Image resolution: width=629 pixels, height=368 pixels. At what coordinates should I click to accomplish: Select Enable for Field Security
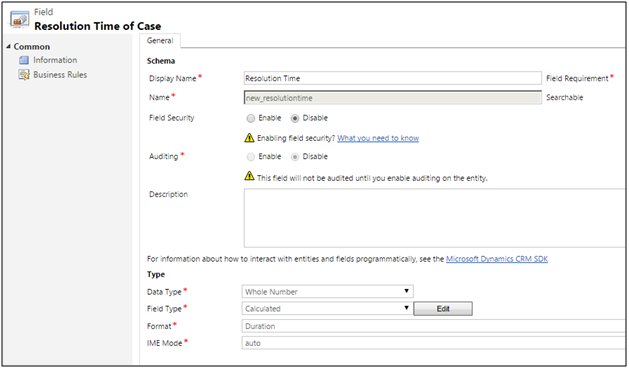(251, 118)
